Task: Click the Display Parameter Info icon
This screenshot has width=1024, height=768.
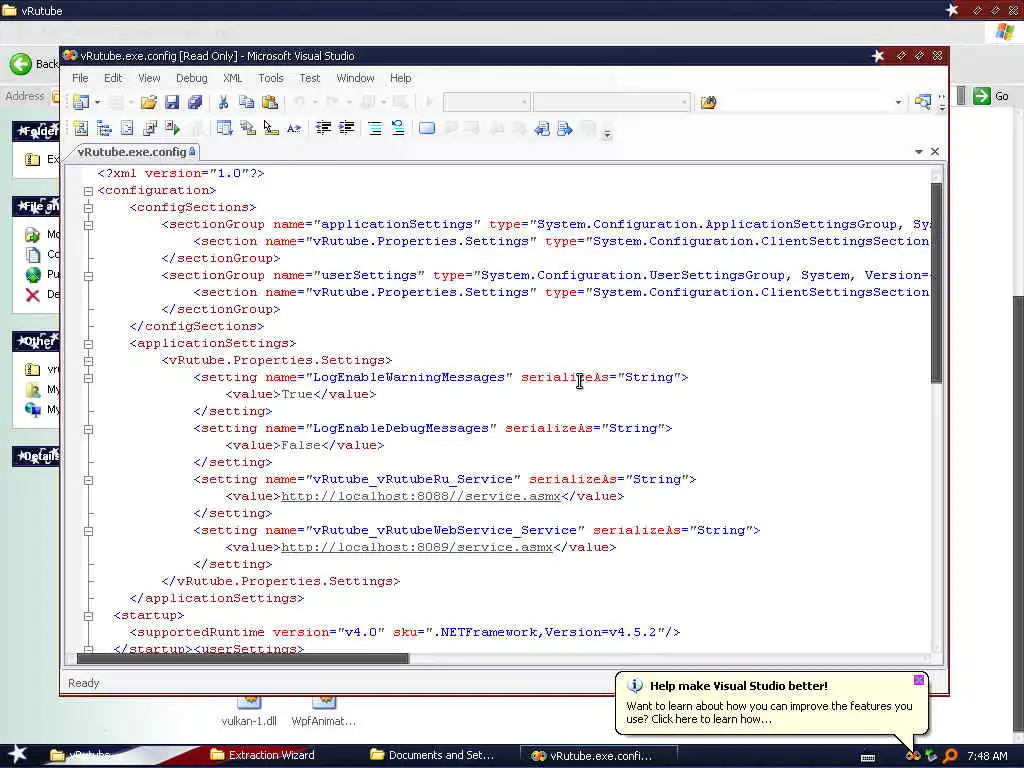Action: click(x=248, y=128)
